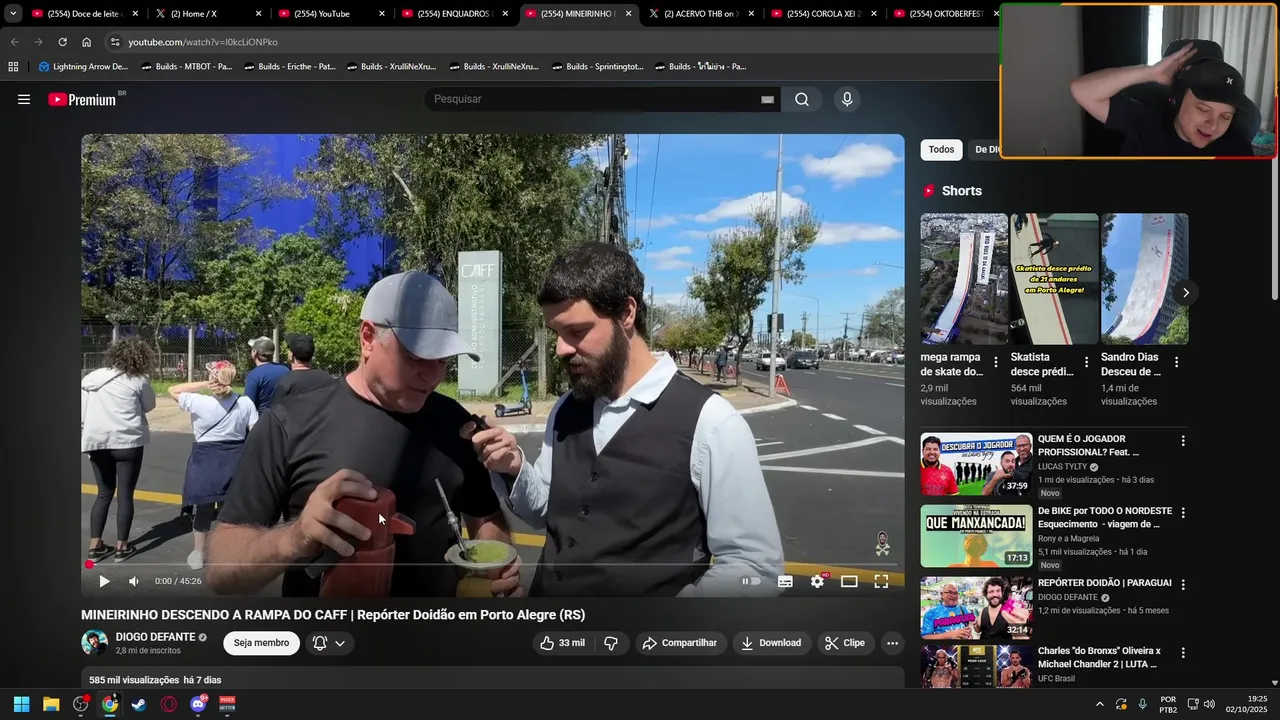The image size is (1280, 720).
Task: Open Windows Start menu
Action: (21, 704)
